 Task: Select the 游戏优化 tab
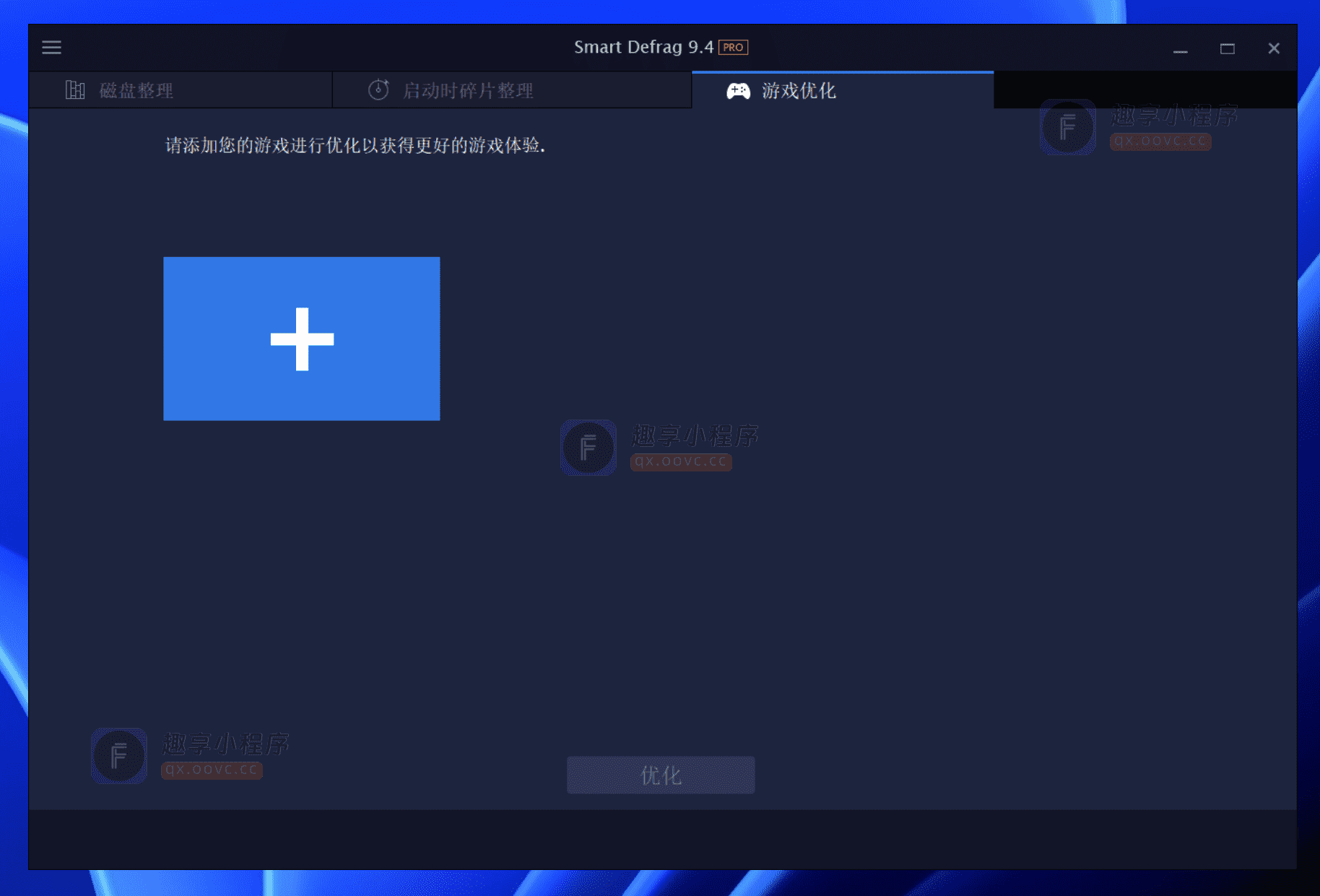click(x=843, y=90)
